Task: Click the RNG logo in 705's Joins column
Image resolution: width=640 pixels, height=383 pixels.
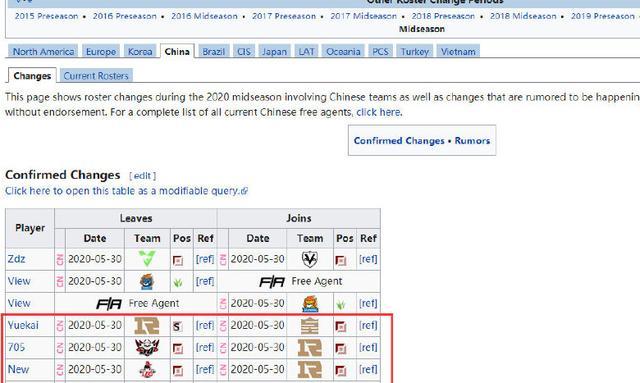Action: [310, 347]
